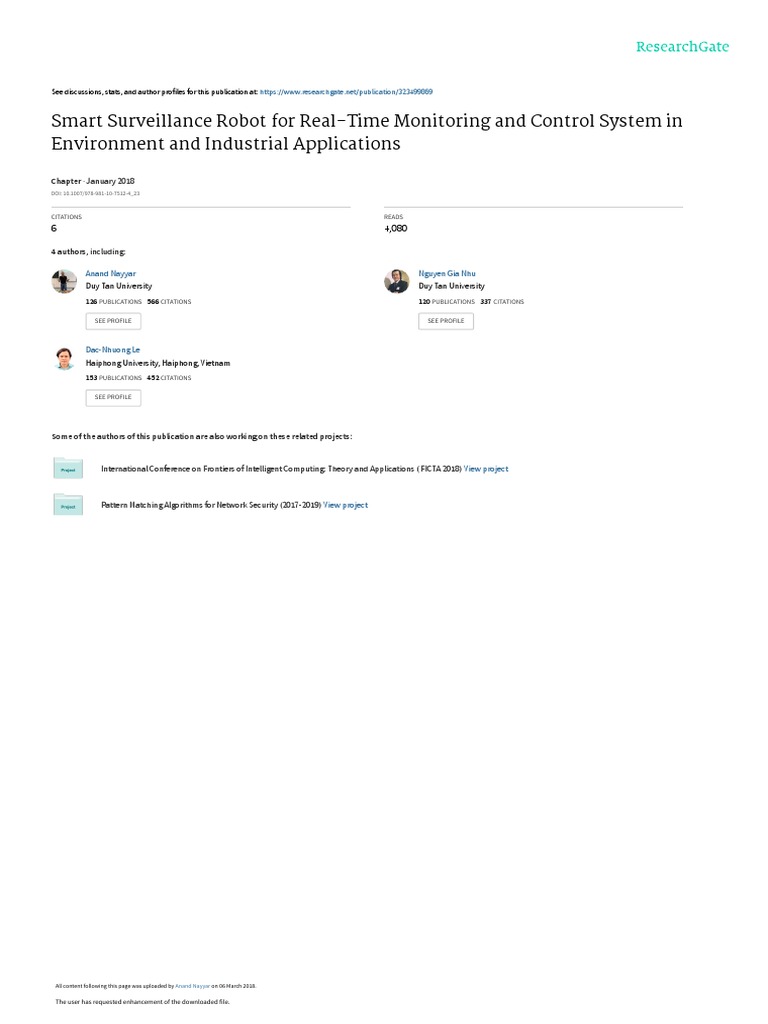The image size is (768, 1024).
Task: View project for FICTA 2018 conference
Action: (x=486, y=468)
